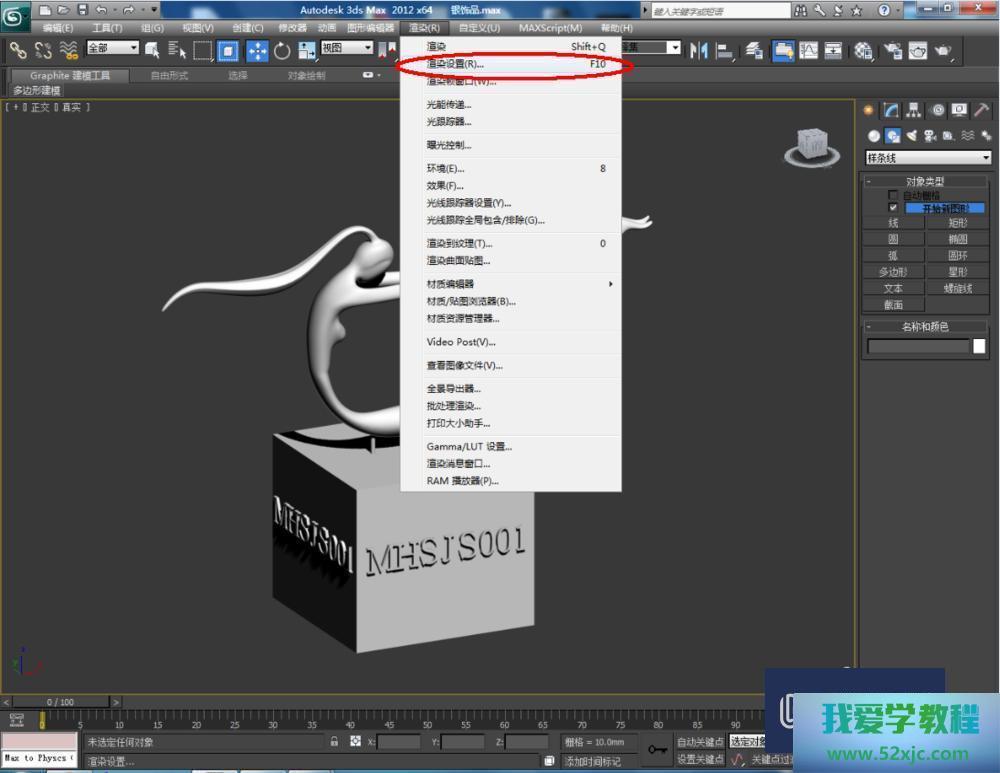Select the Select and Move tool

point(256,50)
